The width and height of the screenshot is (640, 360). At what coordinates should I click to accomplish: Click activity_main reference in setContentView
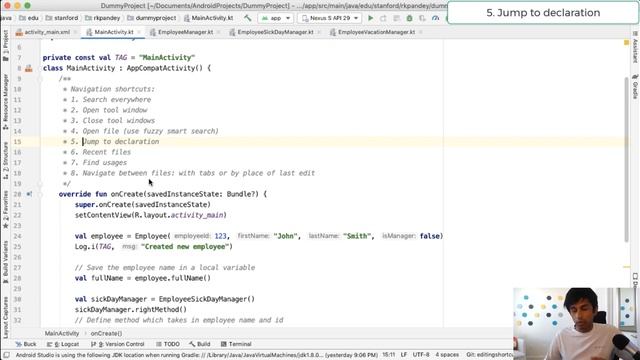(197, 215)
